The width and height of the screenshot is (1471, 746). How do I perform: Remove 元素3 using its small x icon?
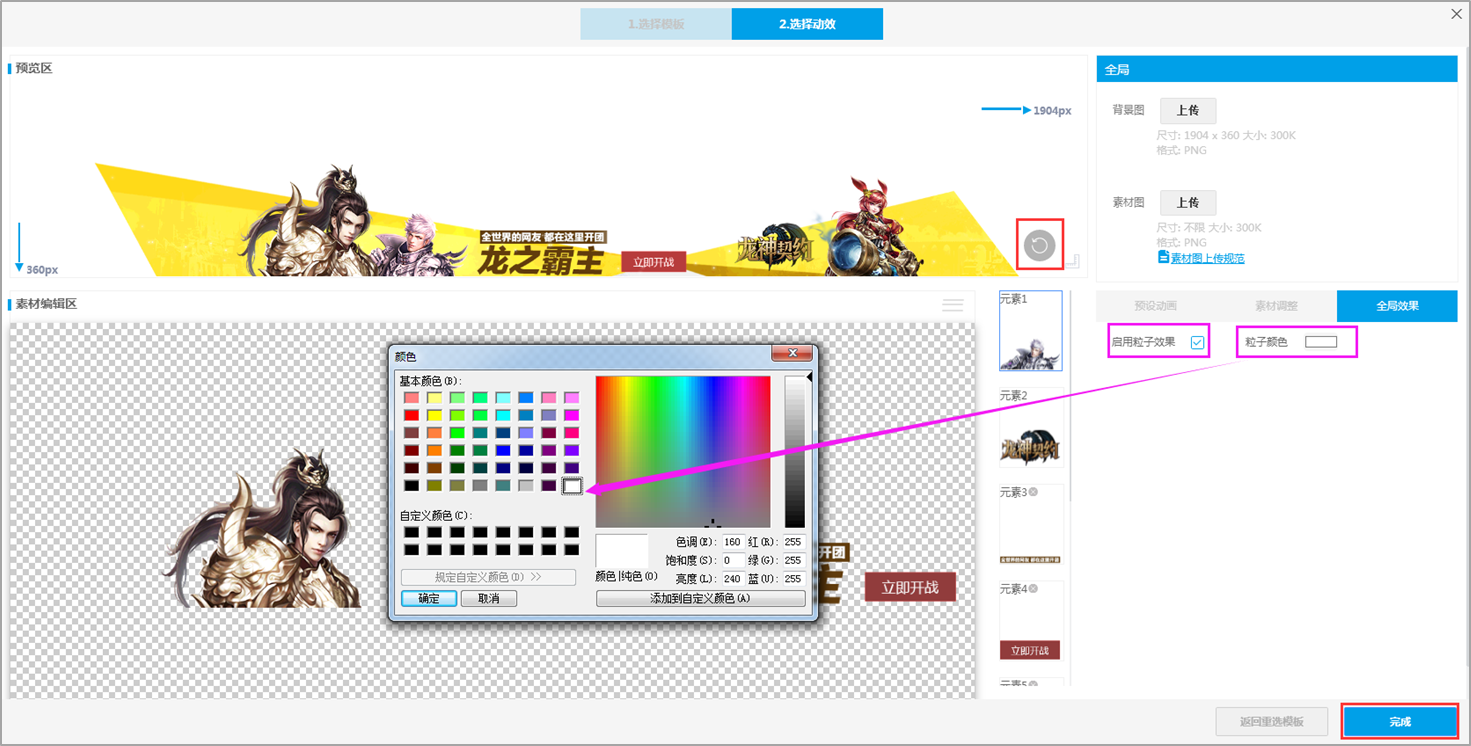coord(1033,492)
